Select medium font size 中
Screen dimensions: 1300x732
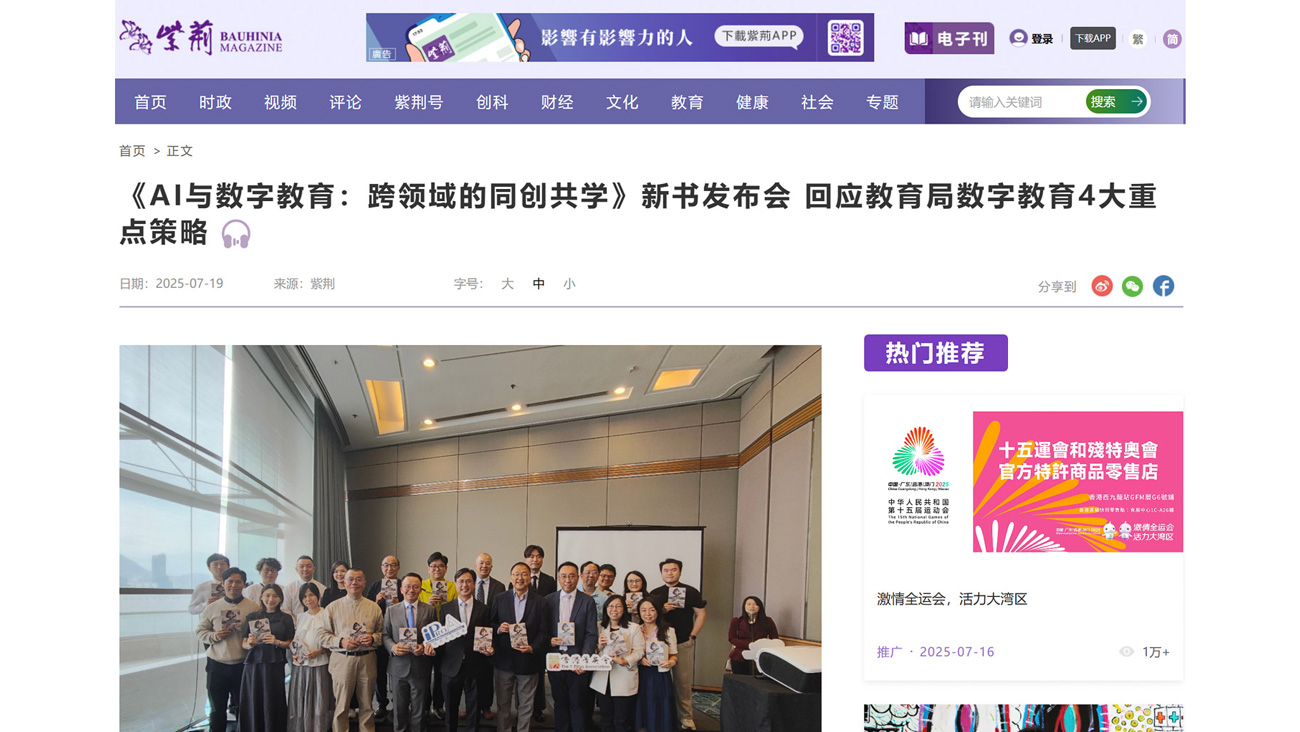tap(539, 284)
